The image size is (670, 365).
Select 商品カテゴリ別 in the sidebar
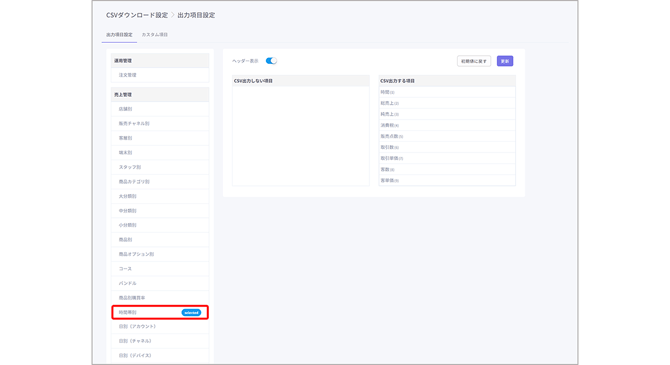(x=160, y=182)
